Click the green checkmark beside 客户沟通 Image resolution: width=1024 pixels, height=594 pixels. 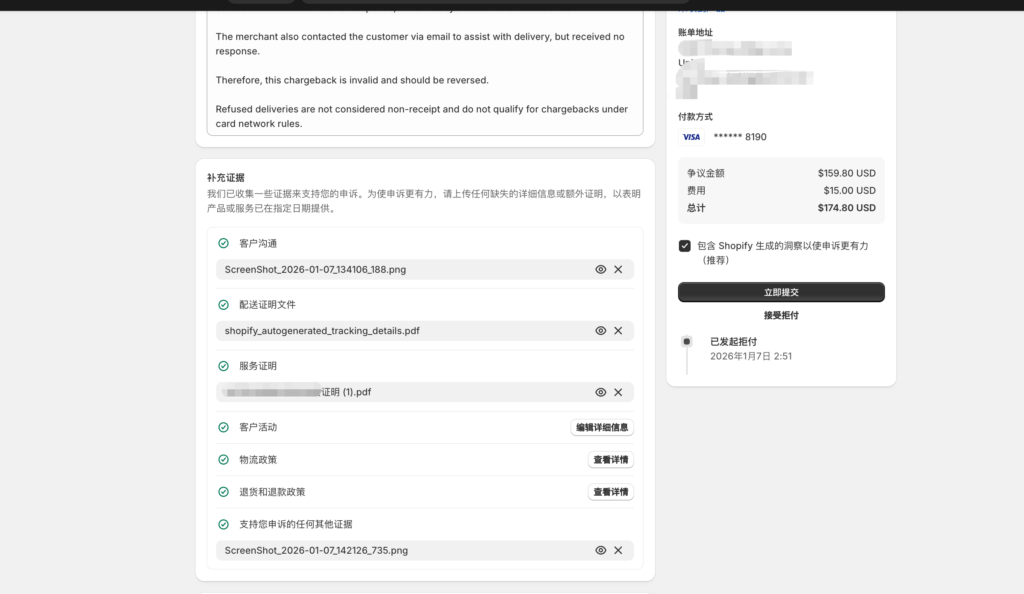221,242
